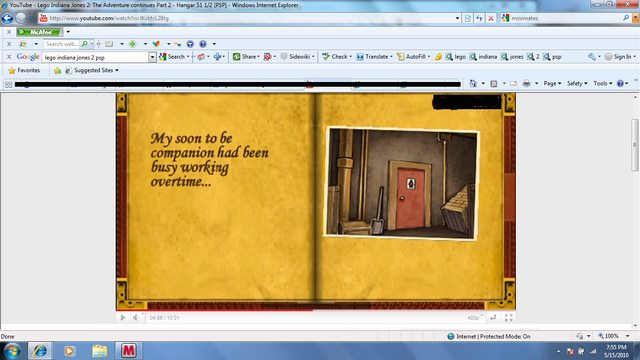Expand the address bar history dropdown arrow
The width and height of the screenshot is (640, 360).
click(x=457, y=18)
